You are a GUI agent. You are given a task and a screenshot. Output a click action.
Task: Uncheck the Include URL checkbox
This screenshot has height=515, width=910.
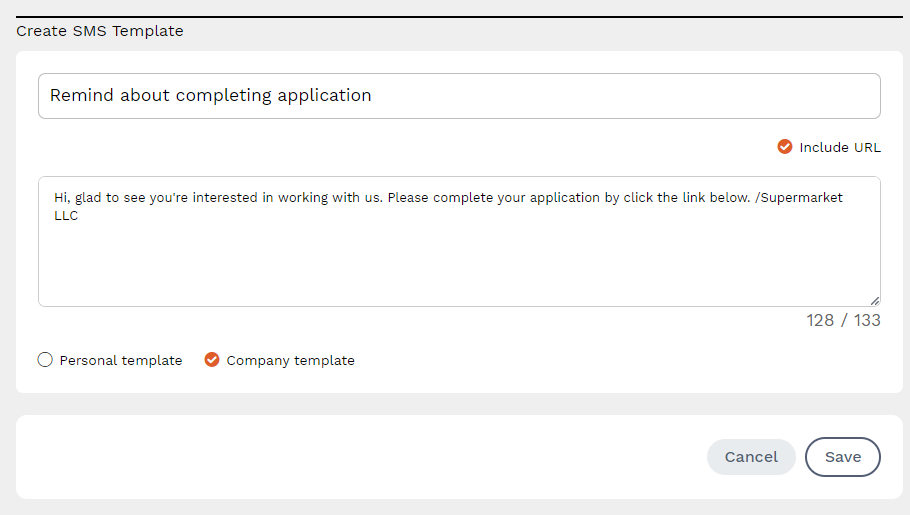click(x=785, y=147)
